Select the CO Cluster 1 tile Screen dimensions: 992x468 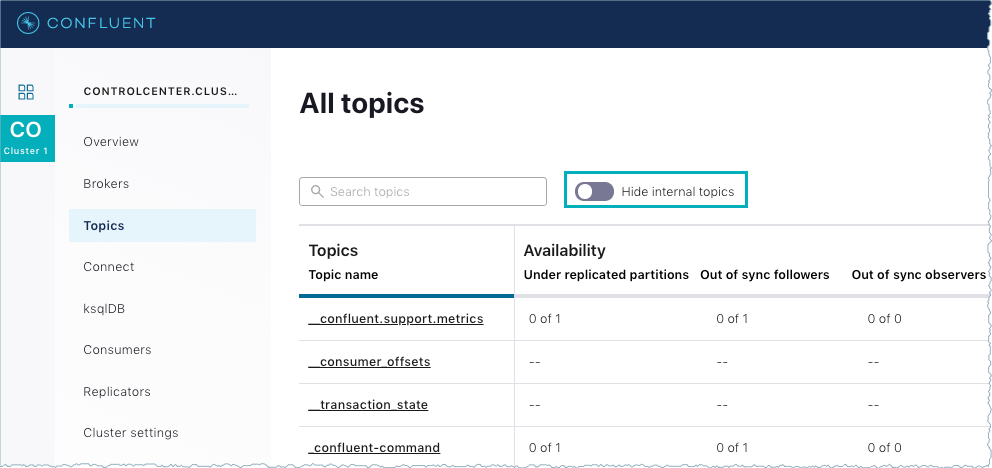[26, 137]
